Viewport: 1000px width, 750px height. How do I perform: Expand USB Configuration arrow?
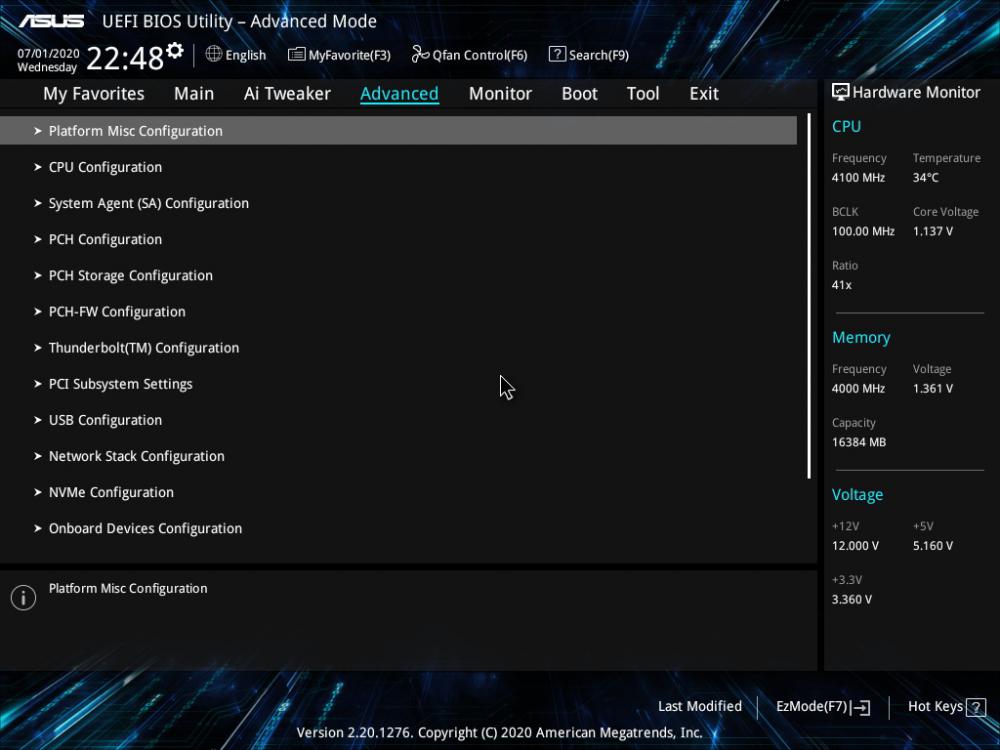38,420
